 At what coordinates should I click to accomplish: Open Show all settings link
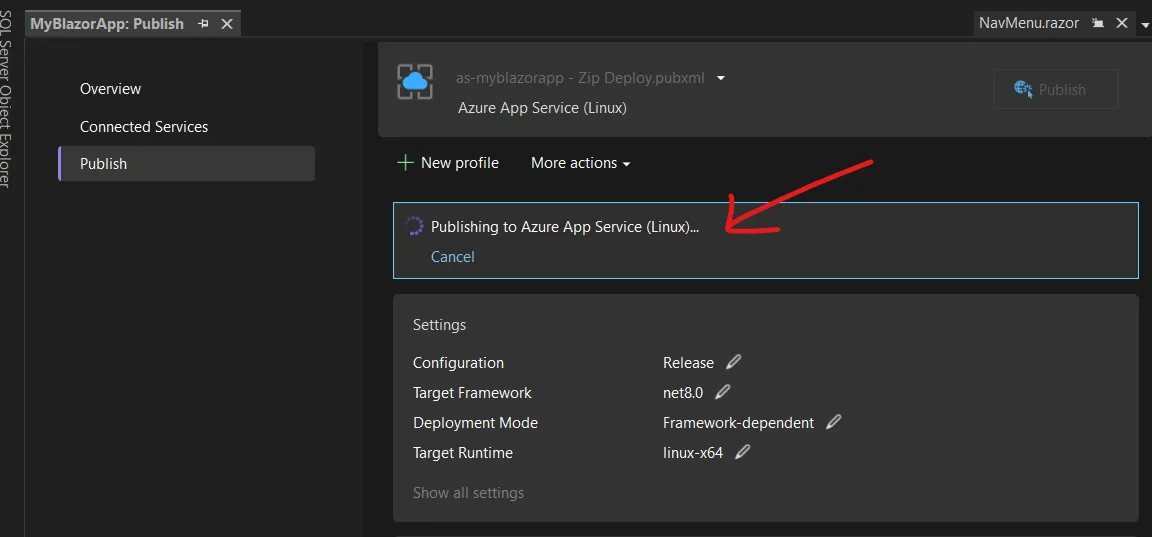[469, 492]
